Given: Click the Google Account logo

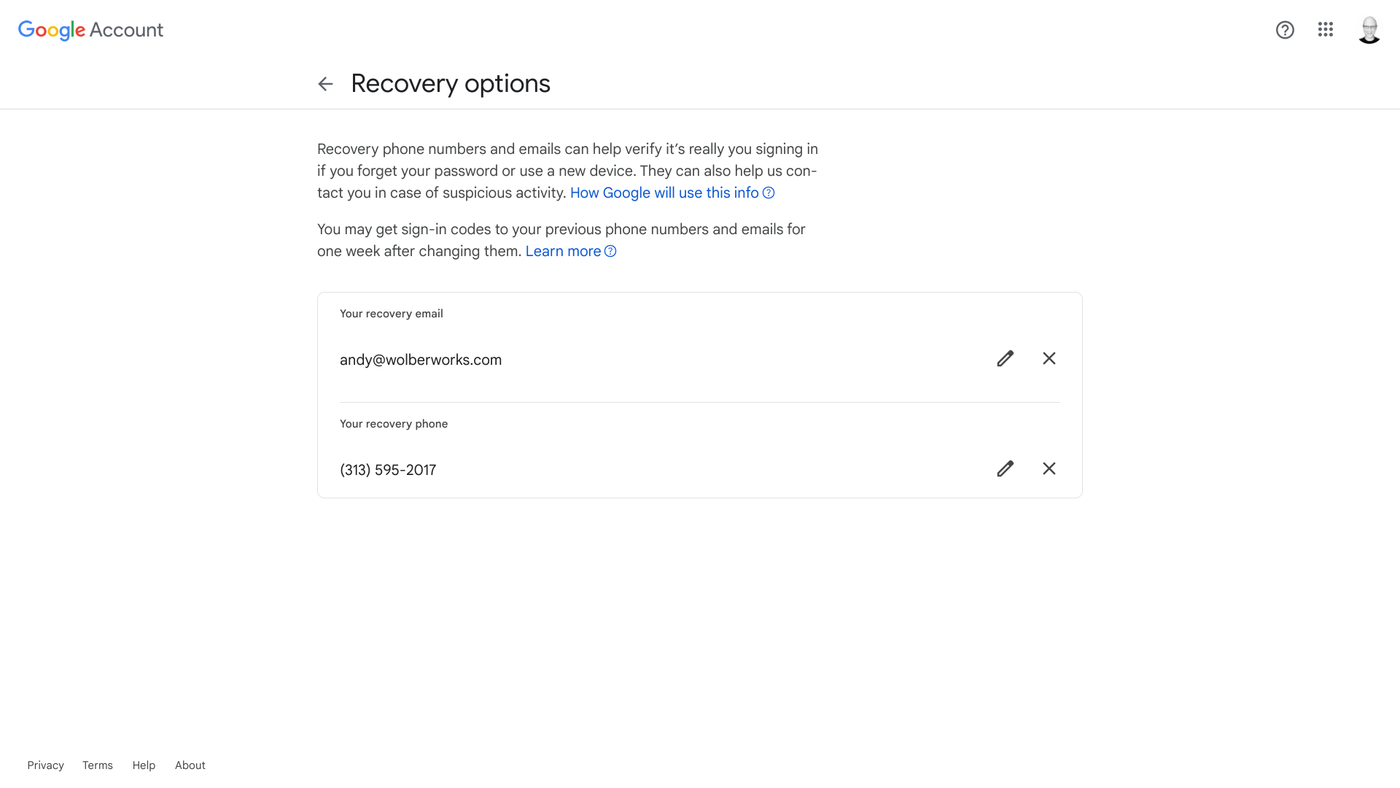Looking at the screenshot, I should (x=91, y=30).
